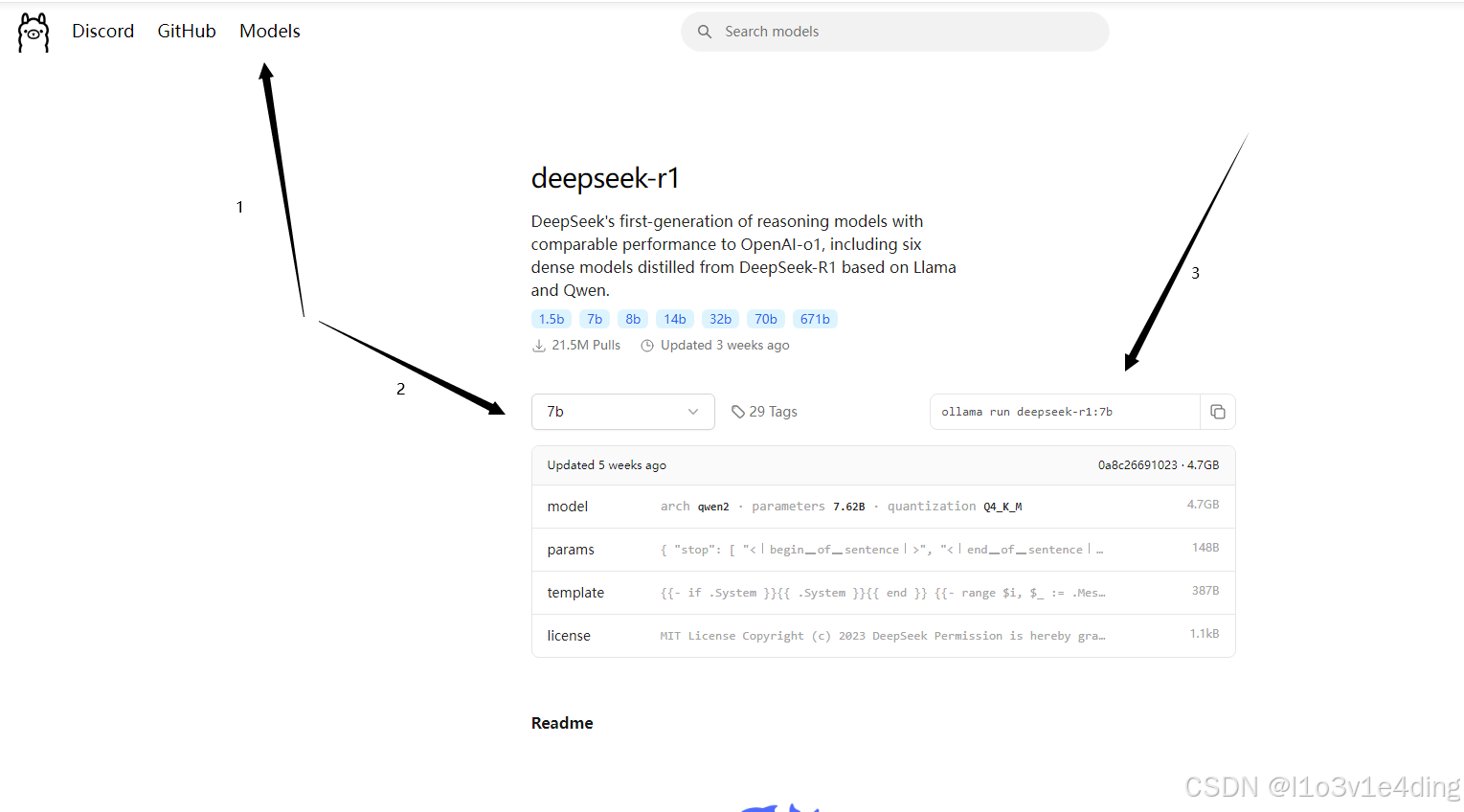Open the model file row
1464x812 pixels.
(x=884, y=507)
